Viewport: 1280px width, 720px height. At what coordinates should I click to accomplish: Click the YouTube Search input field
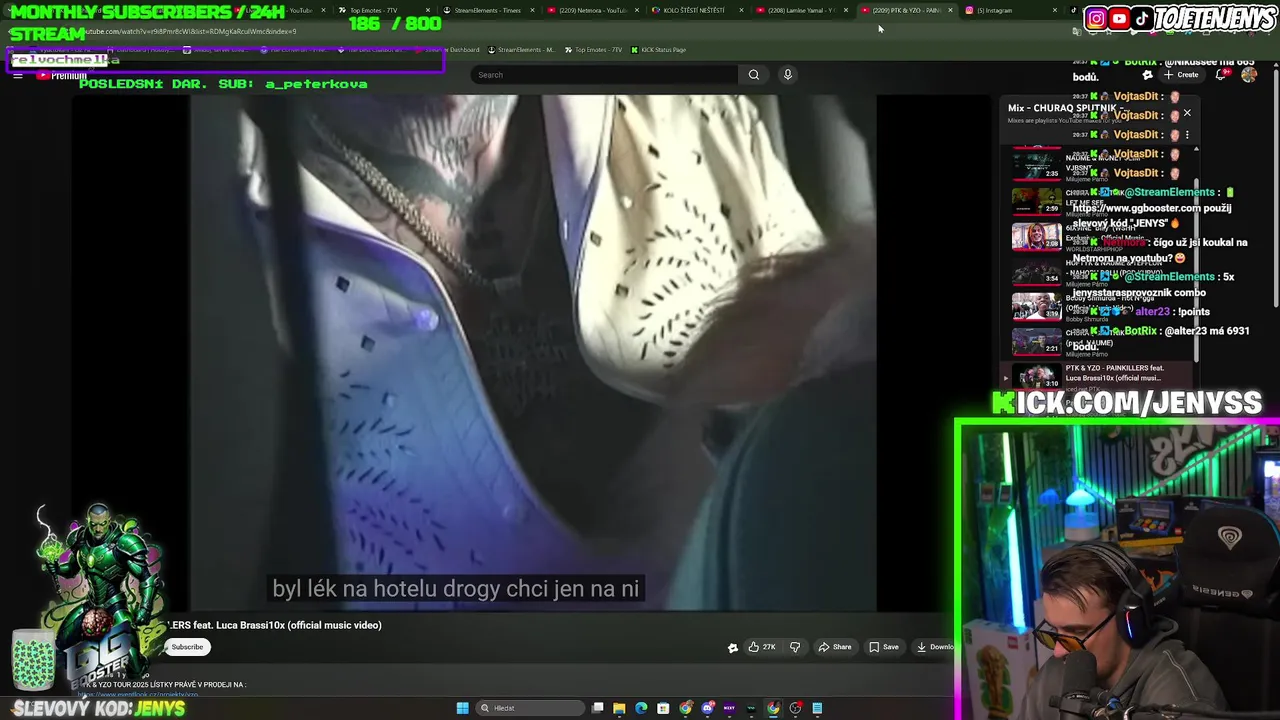click(604, 75)
